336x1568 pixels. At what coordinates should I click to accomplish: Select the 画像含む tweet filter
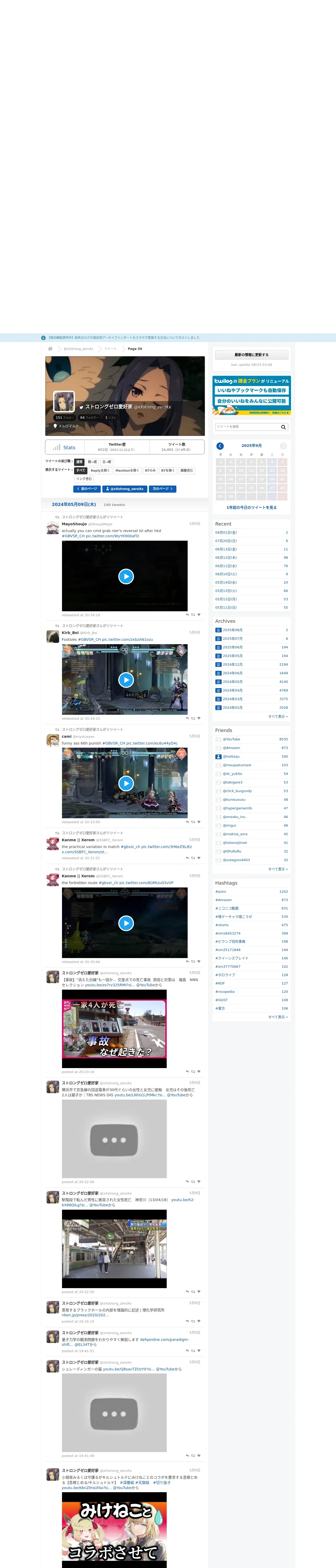187,470
